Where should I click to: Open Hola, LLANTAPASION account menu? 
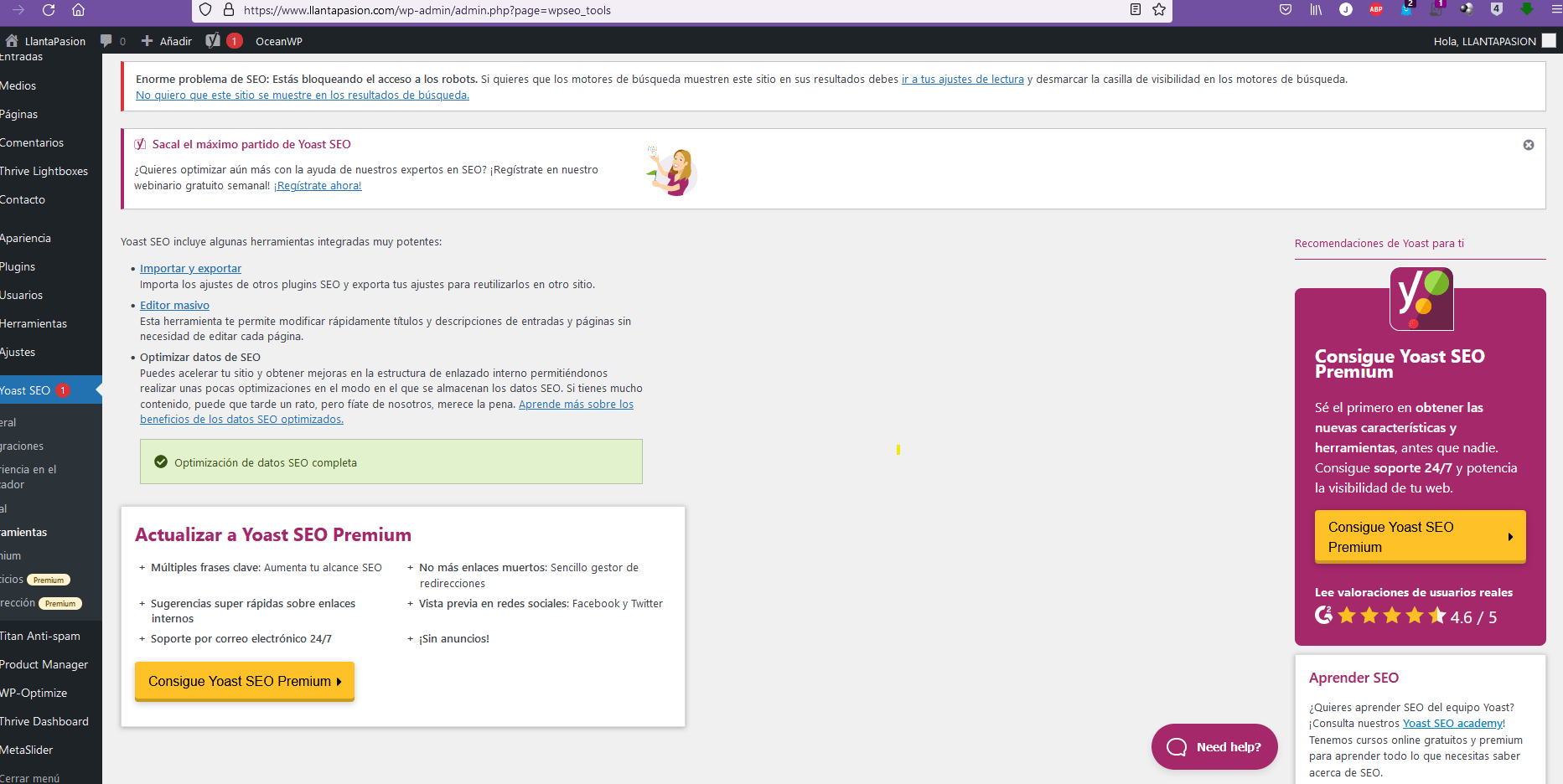[x=1485, y=41]
